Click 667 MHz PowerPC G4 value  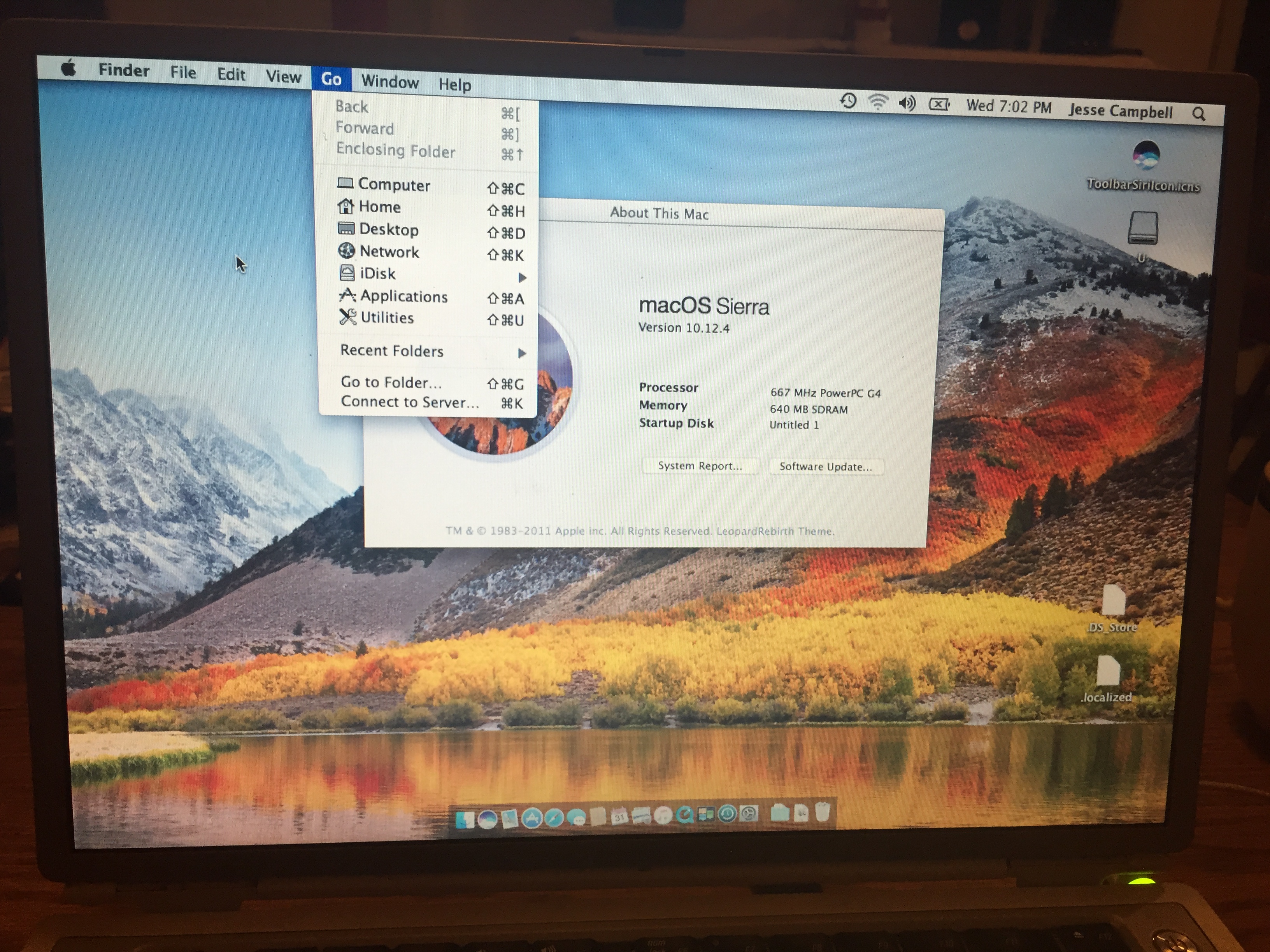tap(825, 393)
